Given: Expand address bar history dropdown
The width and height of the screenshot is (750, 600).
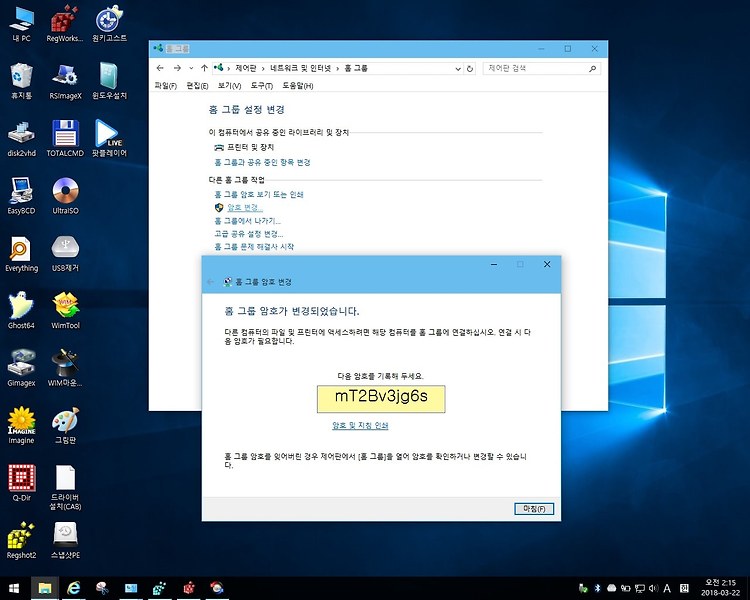Looking at the screenshot, I should pyautogui.click(x=458, y=69).
